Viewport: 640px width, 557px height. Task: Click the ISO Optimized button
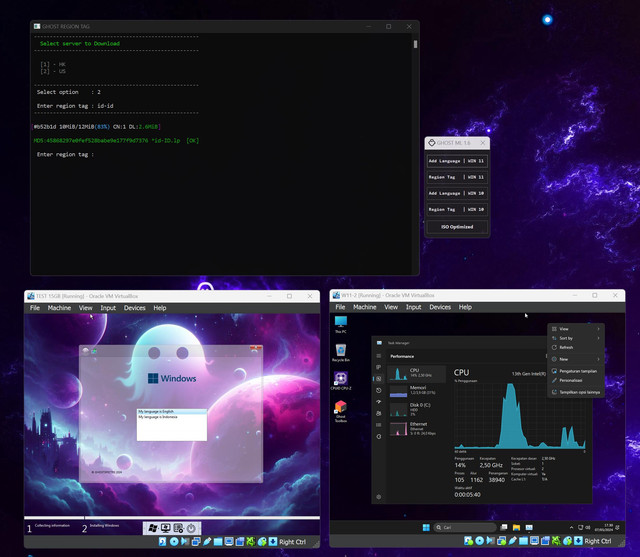click(457, 227)
